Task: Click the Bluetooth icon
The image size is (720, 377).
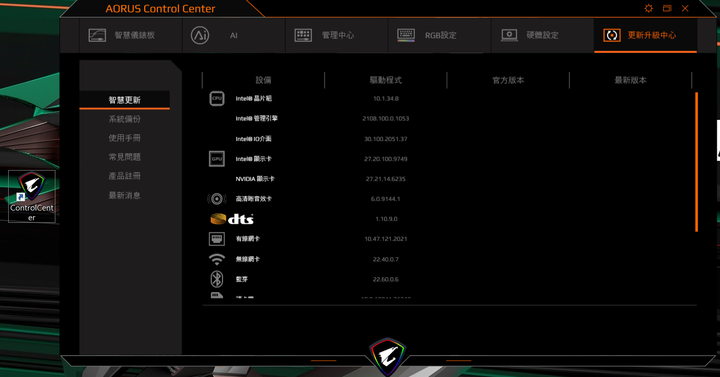Action: coord(217,279)
